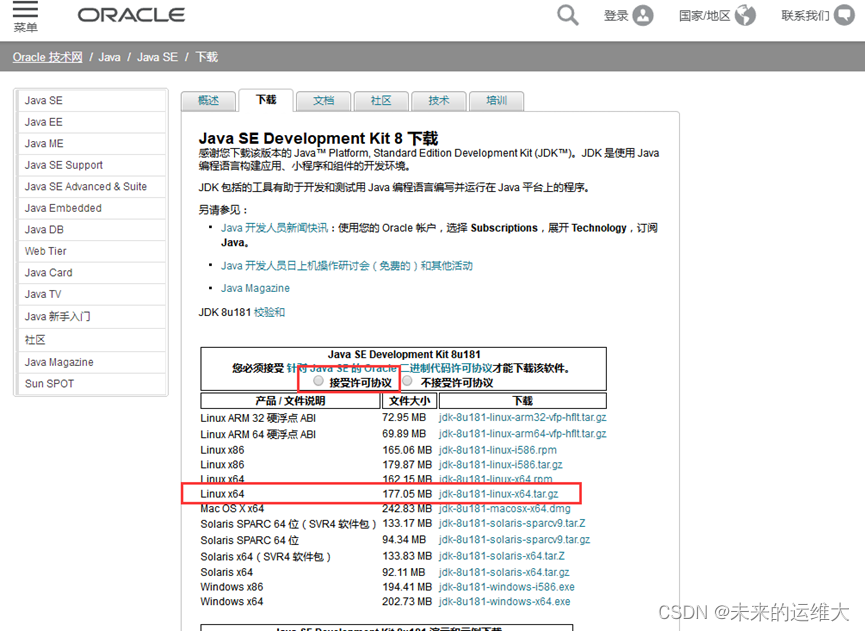
Task: Click the login user avatar icon
Action: pyautogui.click(x=643, y=15)
